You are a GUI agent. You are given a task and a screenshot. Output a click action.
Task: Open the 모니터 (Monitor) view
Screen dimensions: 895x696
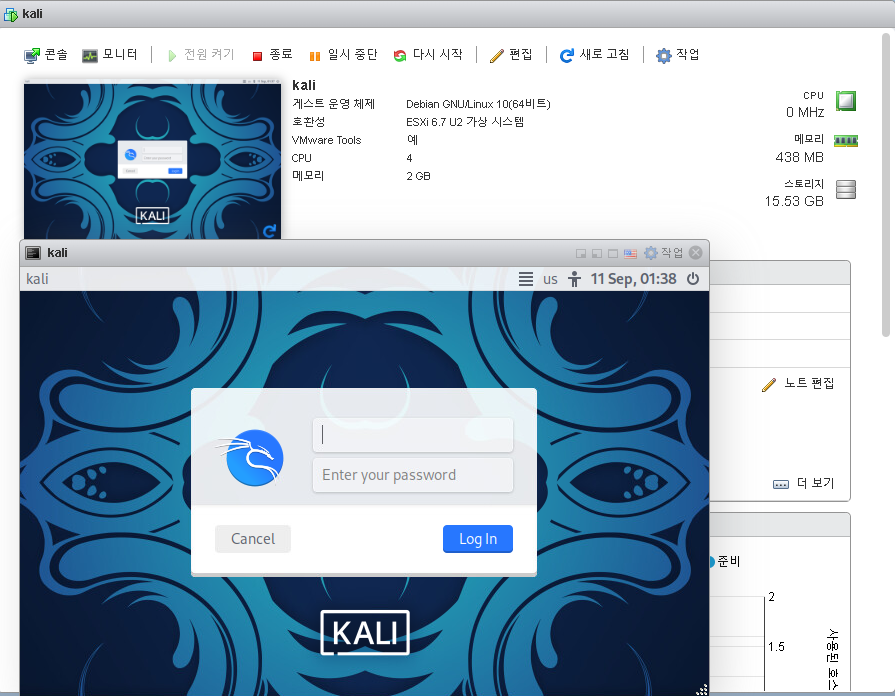[x=110, y=55]
